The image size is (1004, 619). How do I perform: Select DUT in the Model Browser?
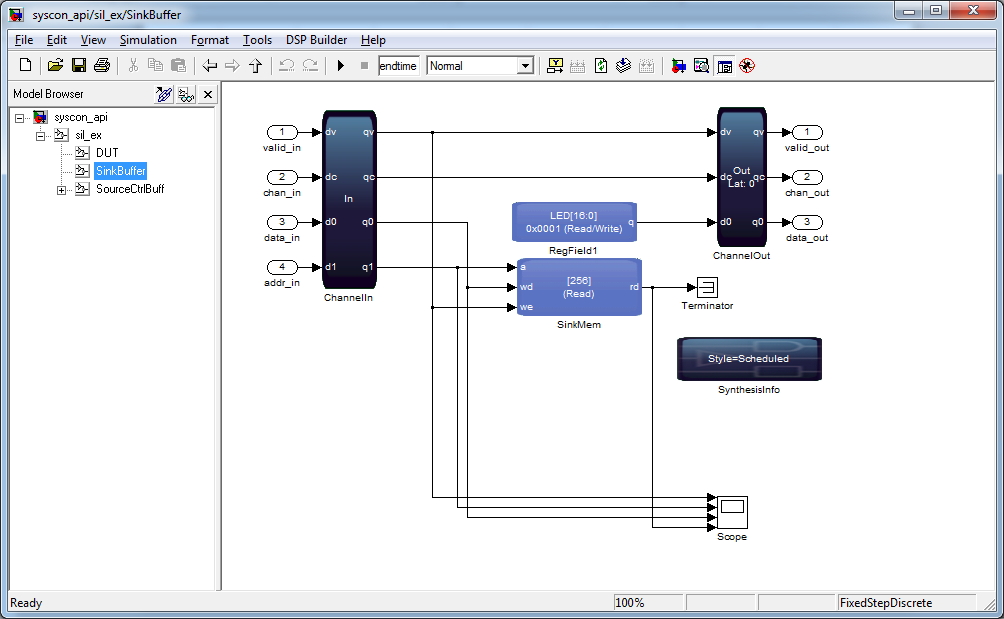point(107,153)
